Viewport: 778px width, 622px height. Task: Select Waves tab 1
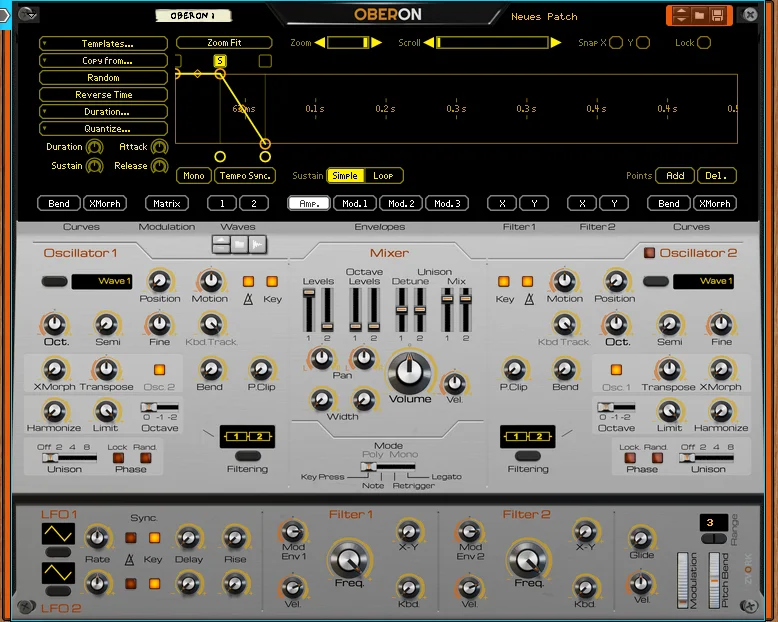tap(222, 203)
